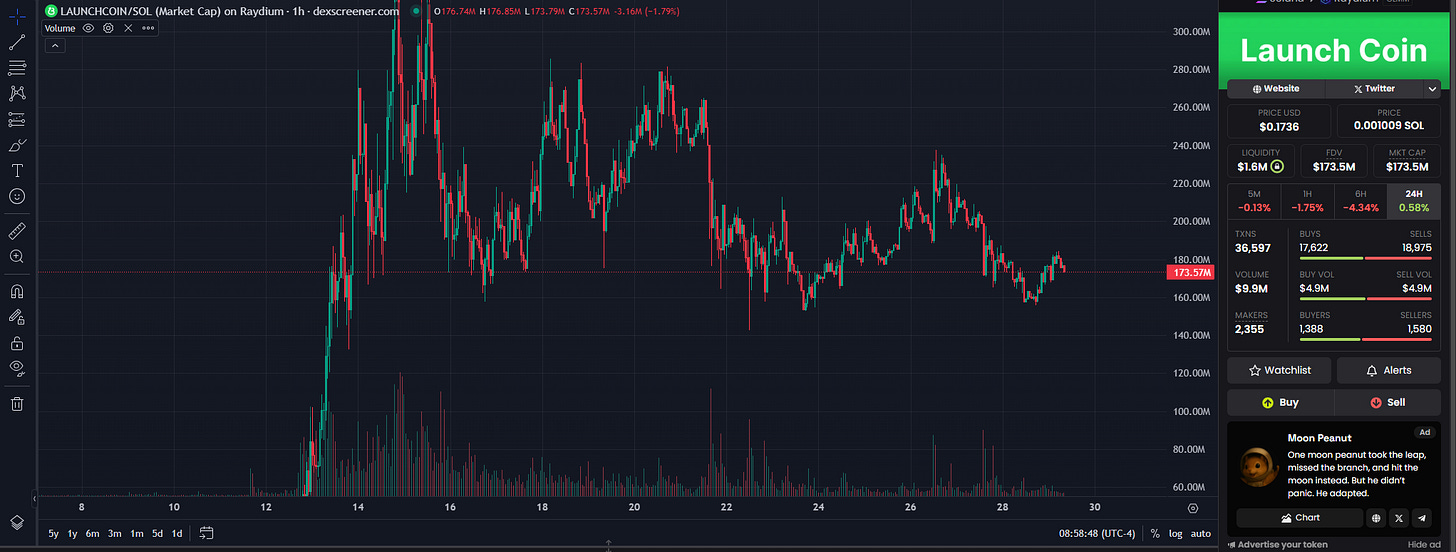Toggle log scale mode
This screenshot has height=552, width=1456.
[x=1175, y=533]
